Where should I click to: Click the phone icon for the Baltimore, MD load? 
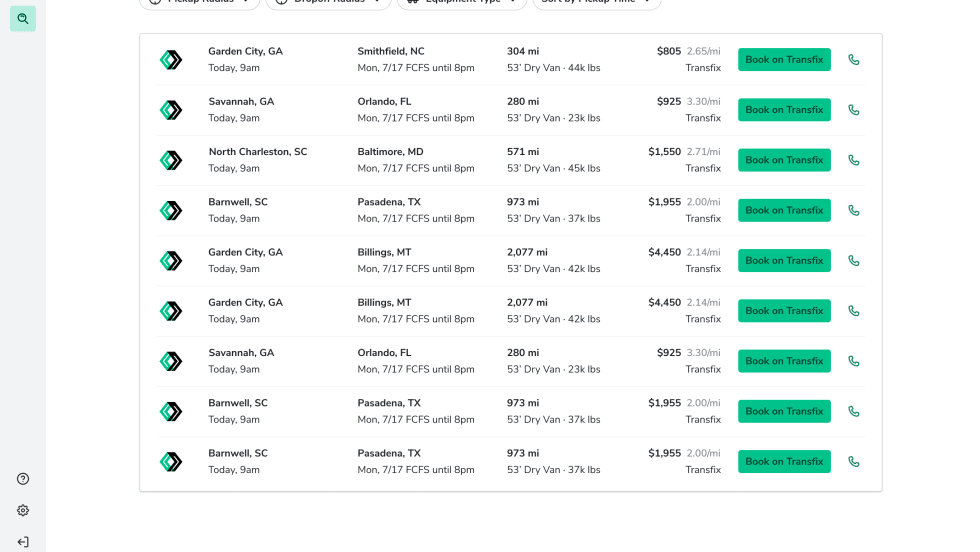click(853, 160)
